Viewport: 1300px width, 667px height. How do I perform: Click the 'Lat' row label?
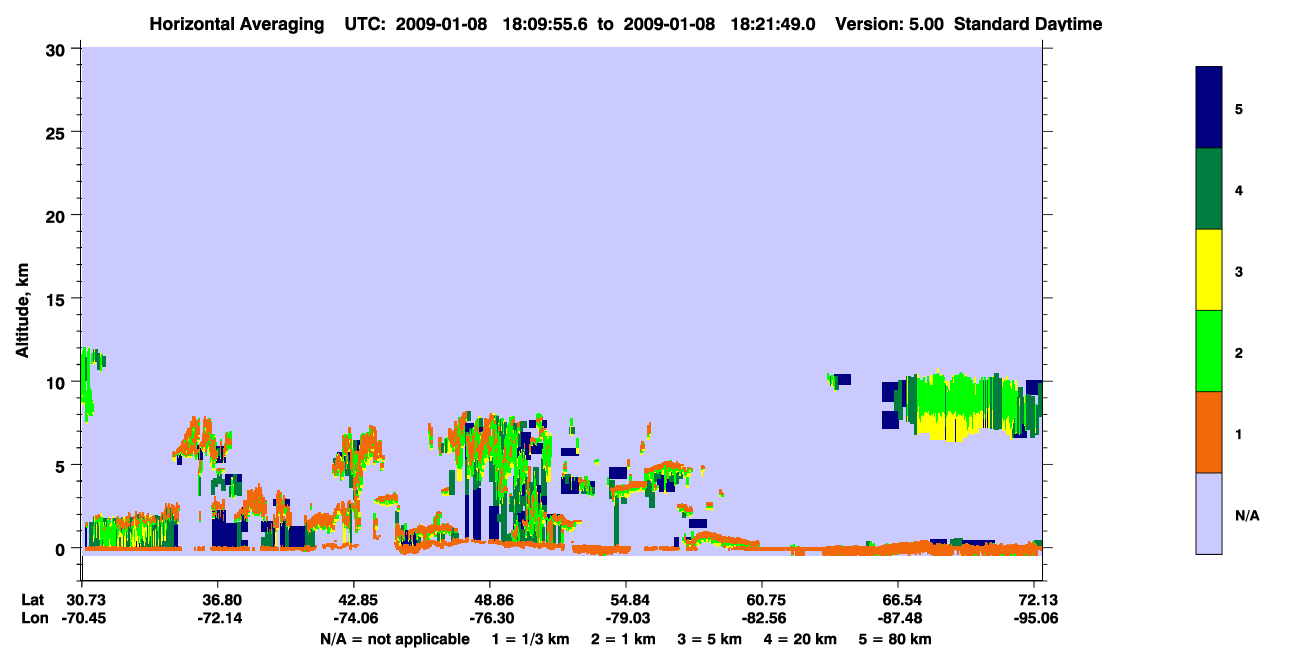tap(32, 599)
